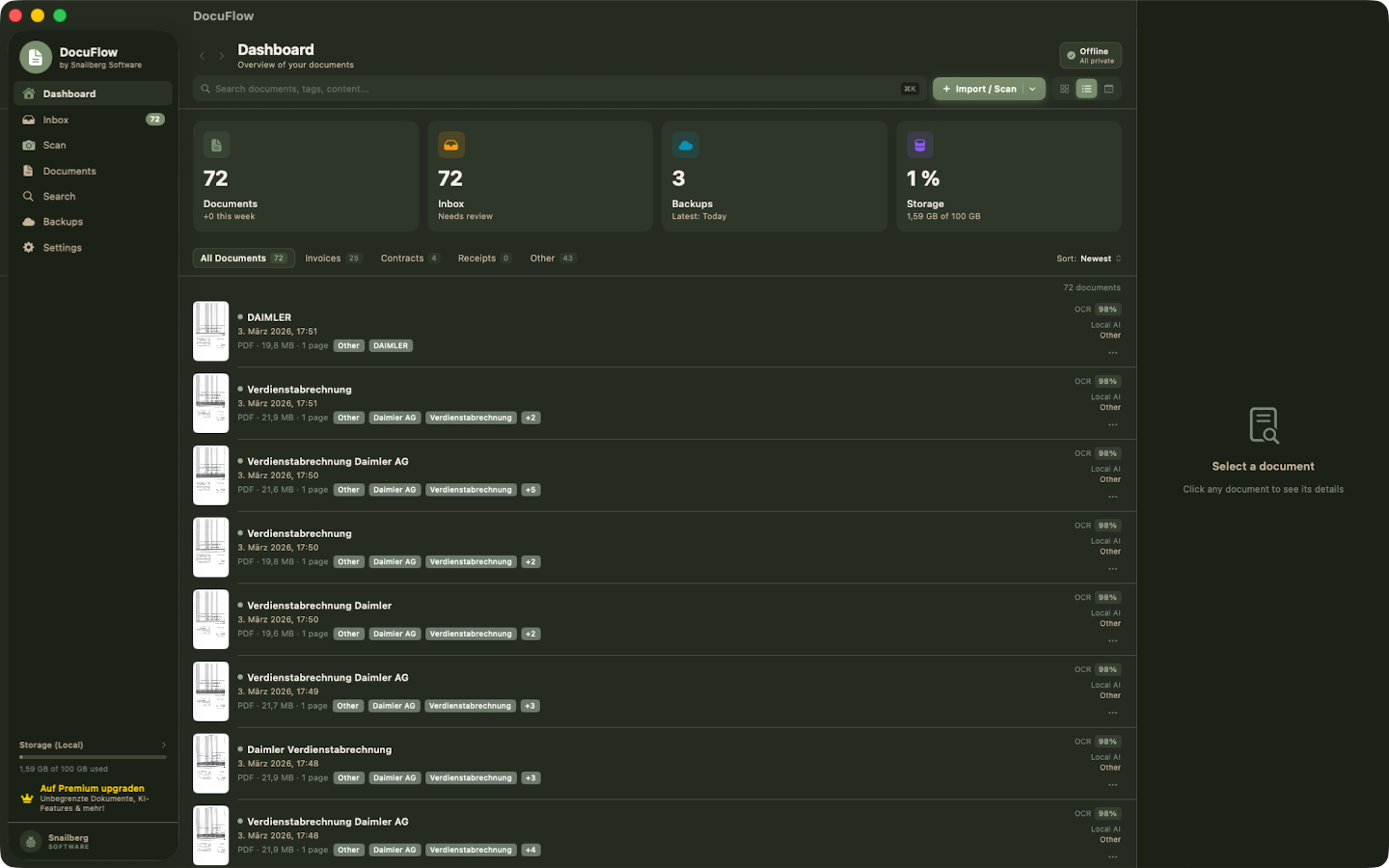Open the Backups cloud item
The height and width of the screenshot is (868, 1389).
[x=93, y=222]
